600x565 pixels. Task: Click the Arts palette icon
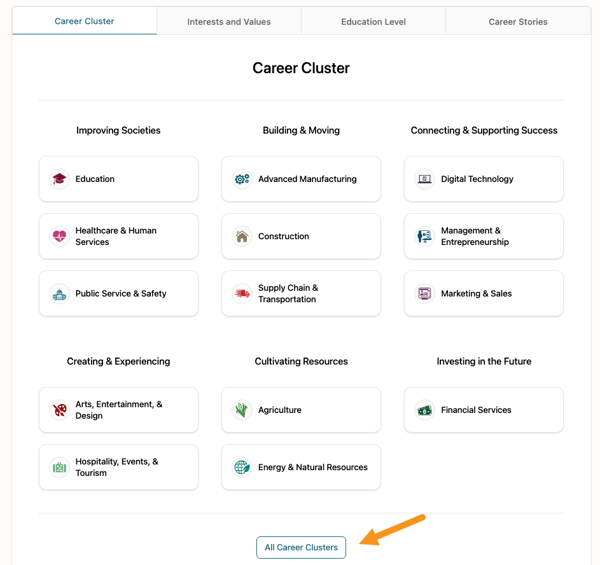pos(59,410)
